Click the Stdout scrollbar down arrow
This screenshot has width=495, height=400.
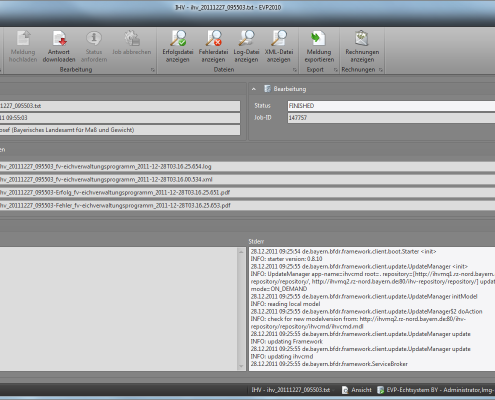241,366
